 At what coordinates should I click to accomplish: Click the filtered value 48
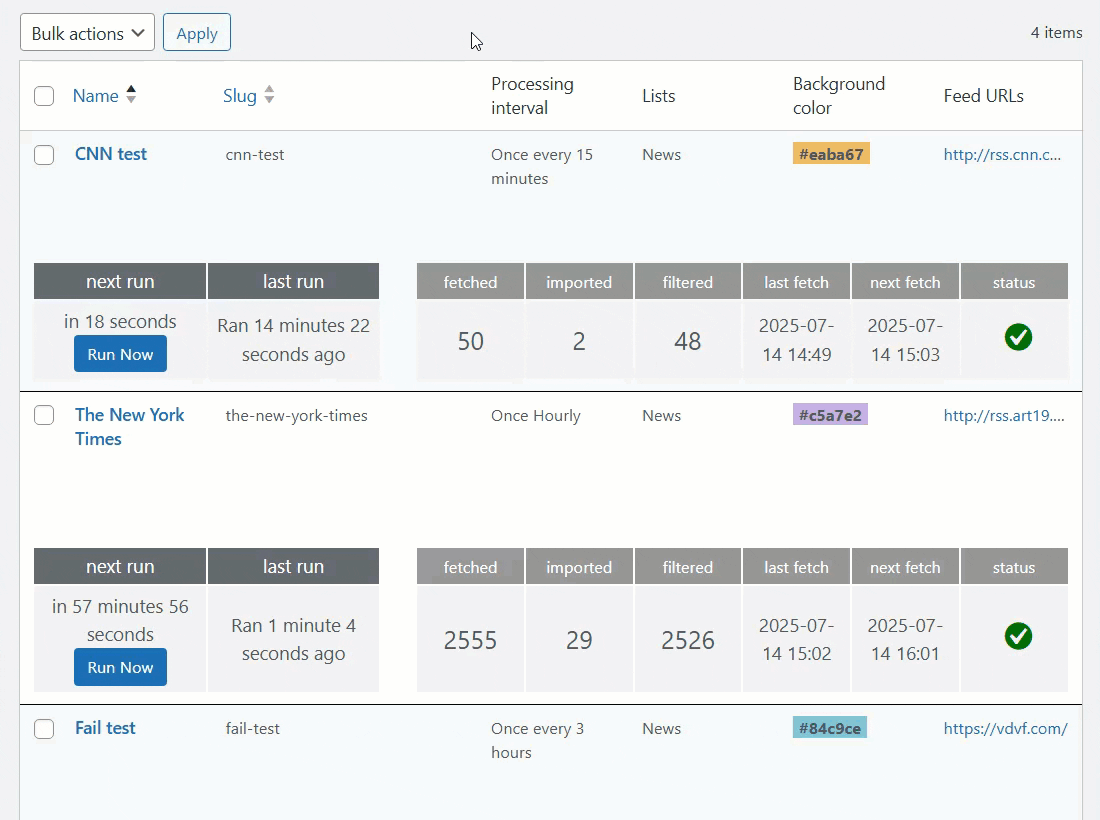(688, 341)
